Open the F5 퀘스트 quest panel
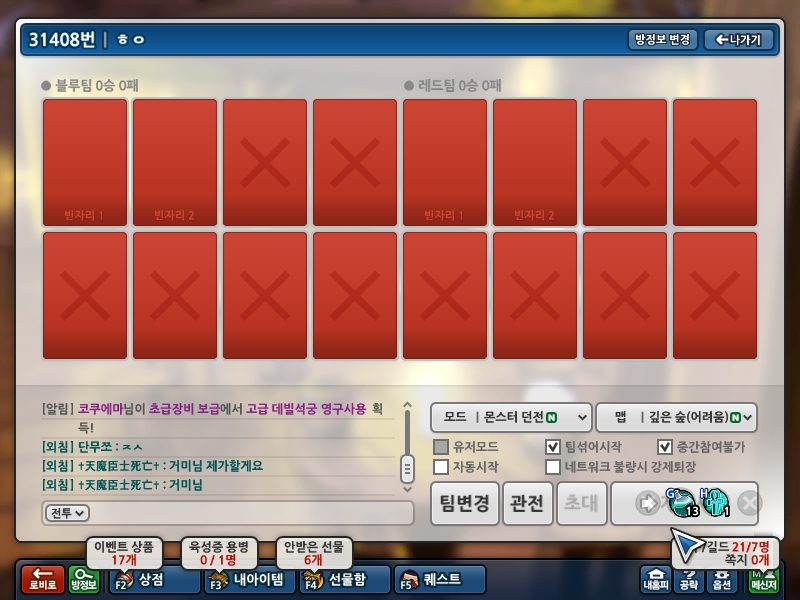This screenshot has height=600, width=800. (x=440, y=580)
